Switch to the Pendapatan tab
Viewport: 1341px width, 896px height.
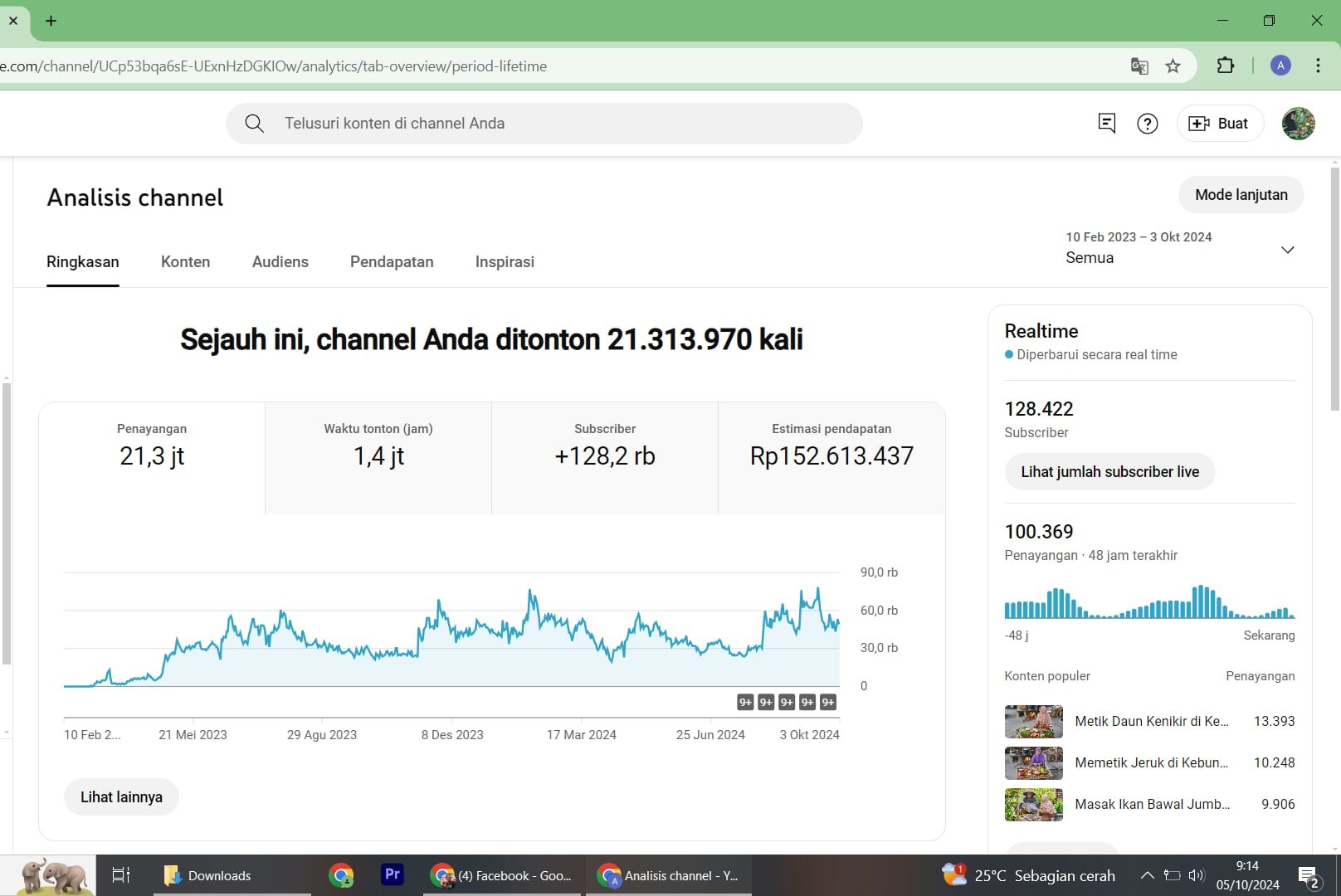pyautogui.click(x=392, y=262)
